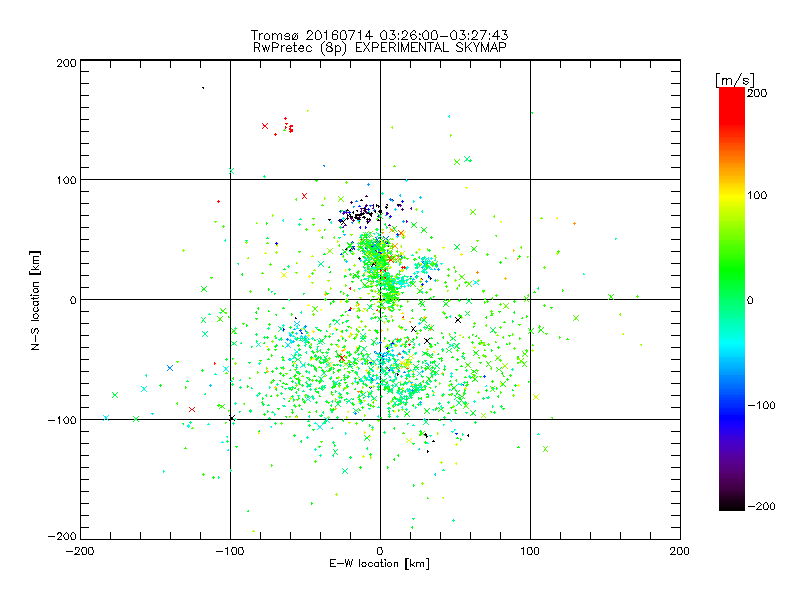
Task: Select the velocity colorbar gradient
Action: (732, 298)
